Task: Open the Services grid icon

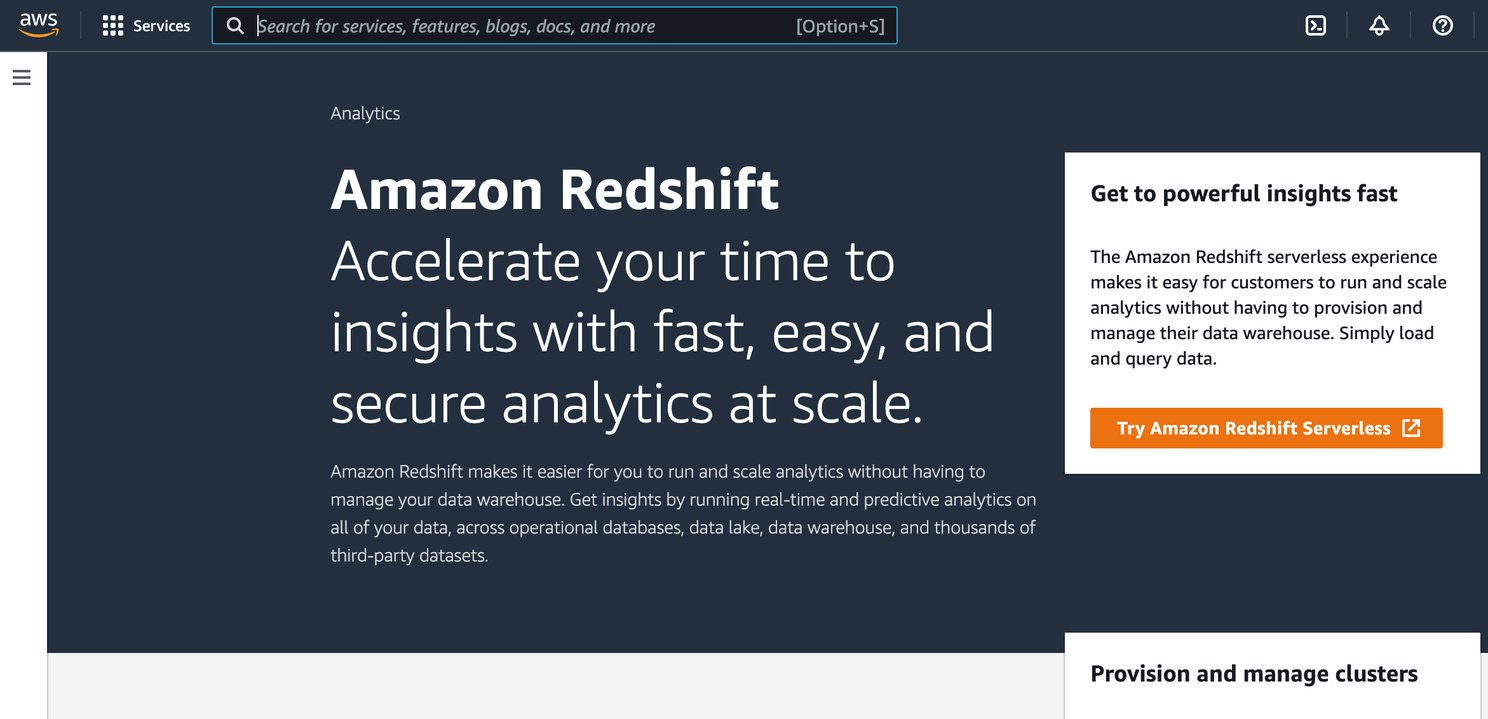Action: pyautogui.click(x=113, y=25)
